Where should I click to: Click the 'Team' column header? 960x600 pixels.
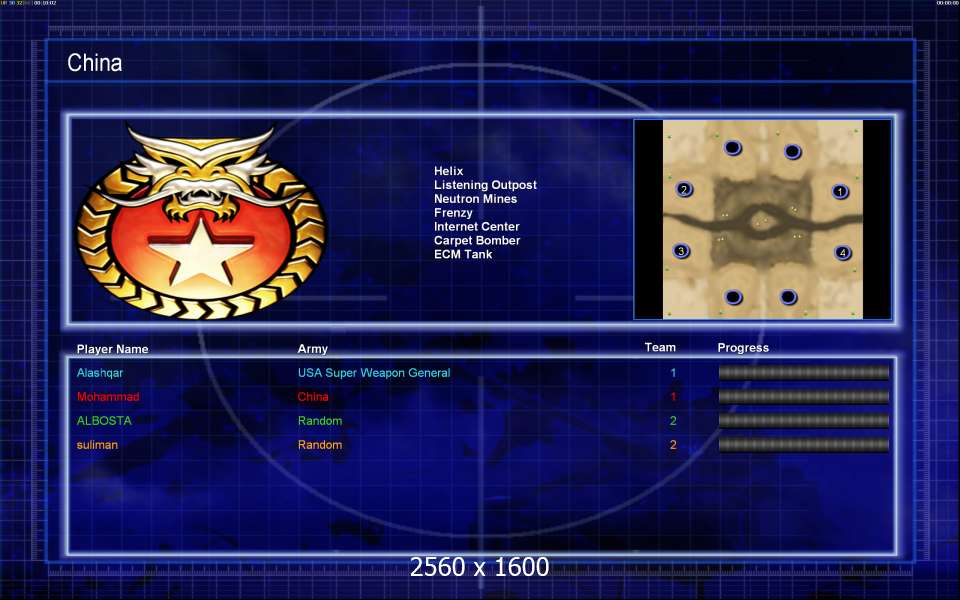point(660,347)
